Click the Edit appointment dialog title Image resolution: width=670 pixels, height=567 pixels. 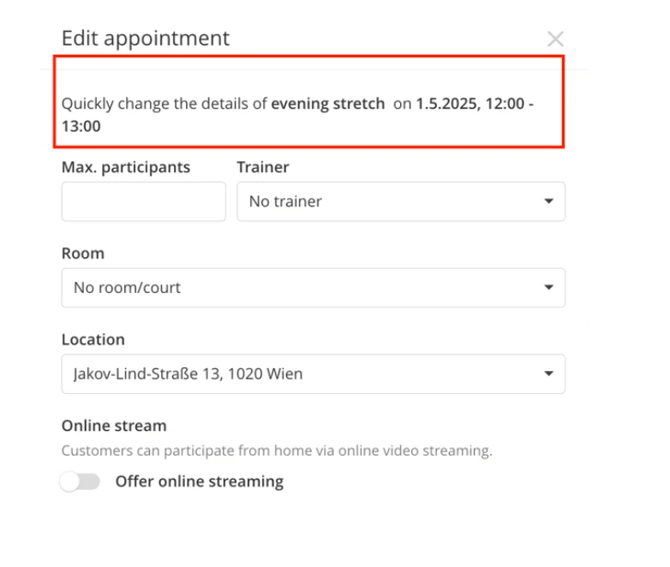click(146, 39)
